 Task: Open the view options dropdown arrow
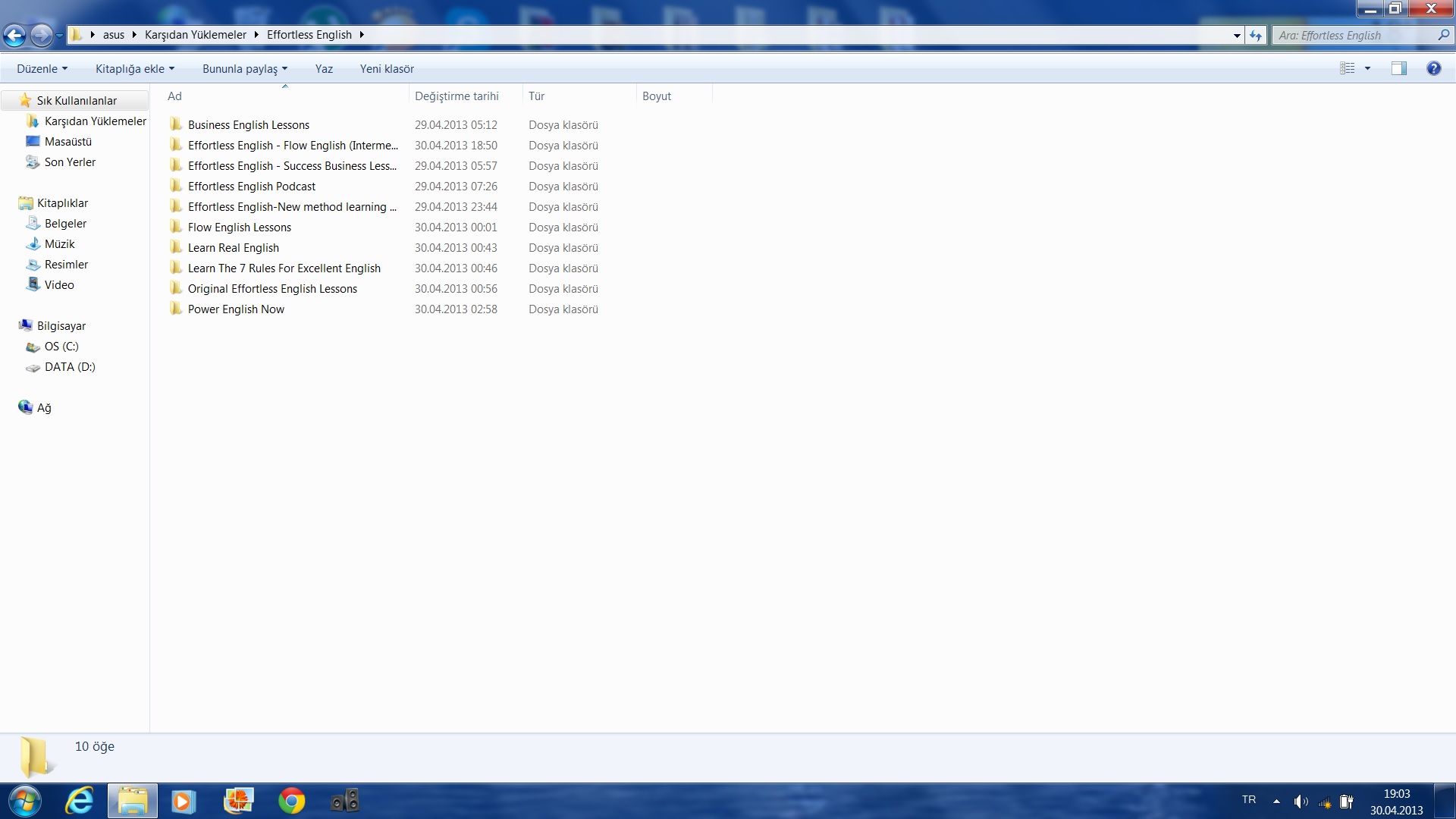1367,68
